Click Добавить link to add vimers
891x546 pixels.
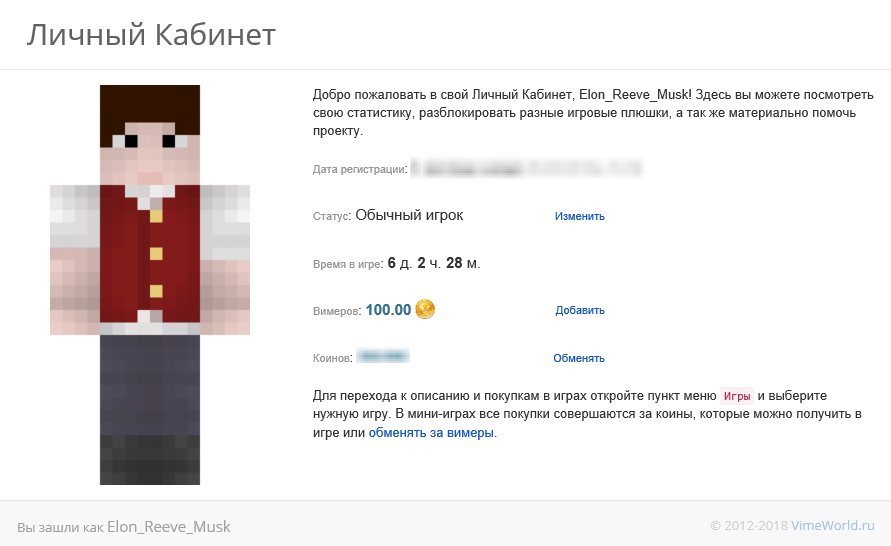(580, 310)
